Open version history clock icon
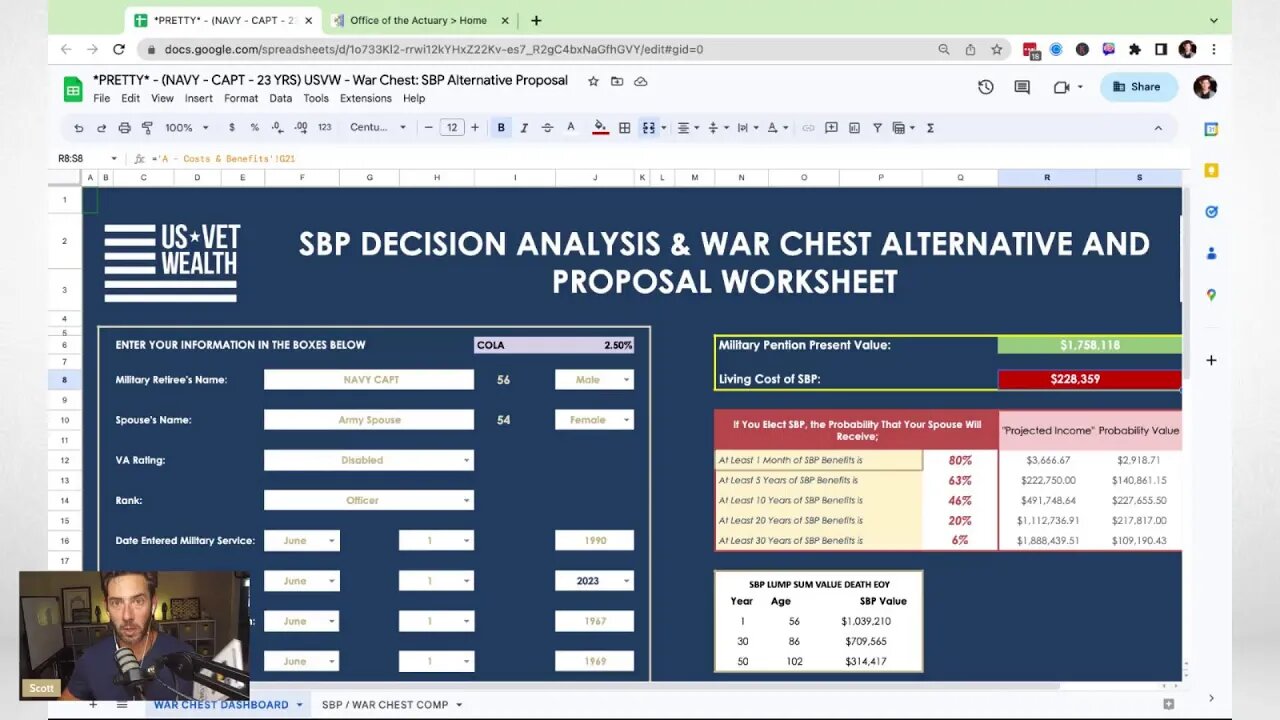This screenshot has width=1280, height=720. click(986, 87)
